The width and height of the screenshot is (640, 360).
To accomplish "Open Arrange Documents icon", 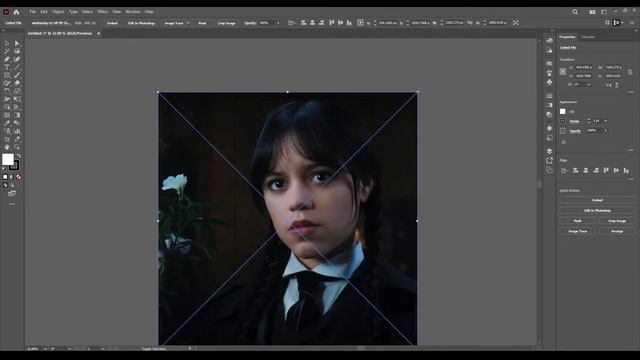I will pyautogui.click(x=592, y=12).
